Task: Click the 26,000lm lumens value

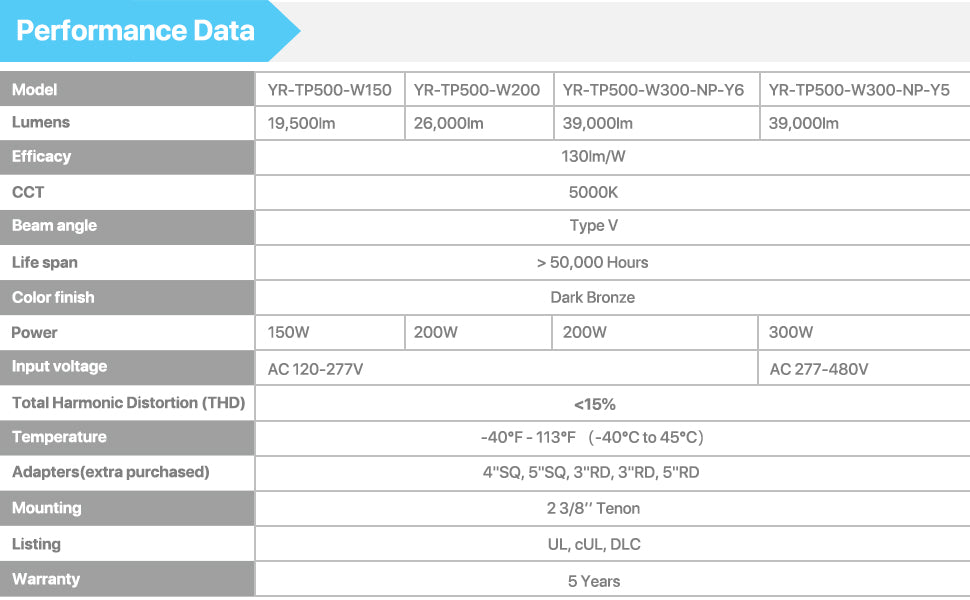Action: tap(448, 123)
